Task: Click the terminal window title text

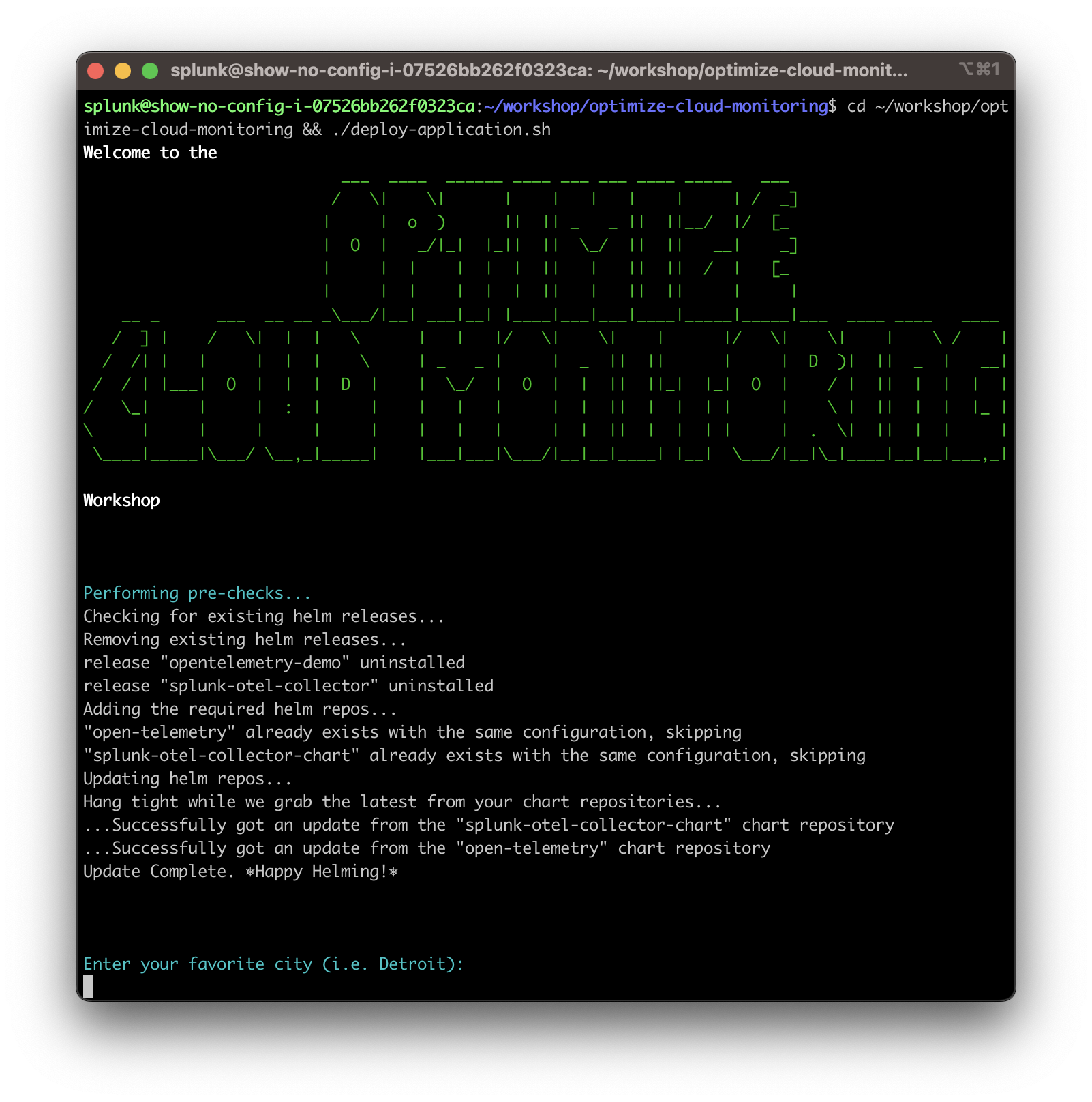Action: [539, 71]
